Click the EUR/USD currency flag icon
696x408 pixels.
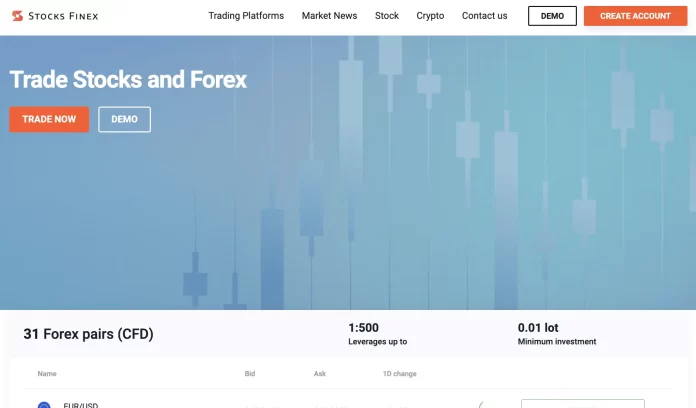(x=44, y=405)
